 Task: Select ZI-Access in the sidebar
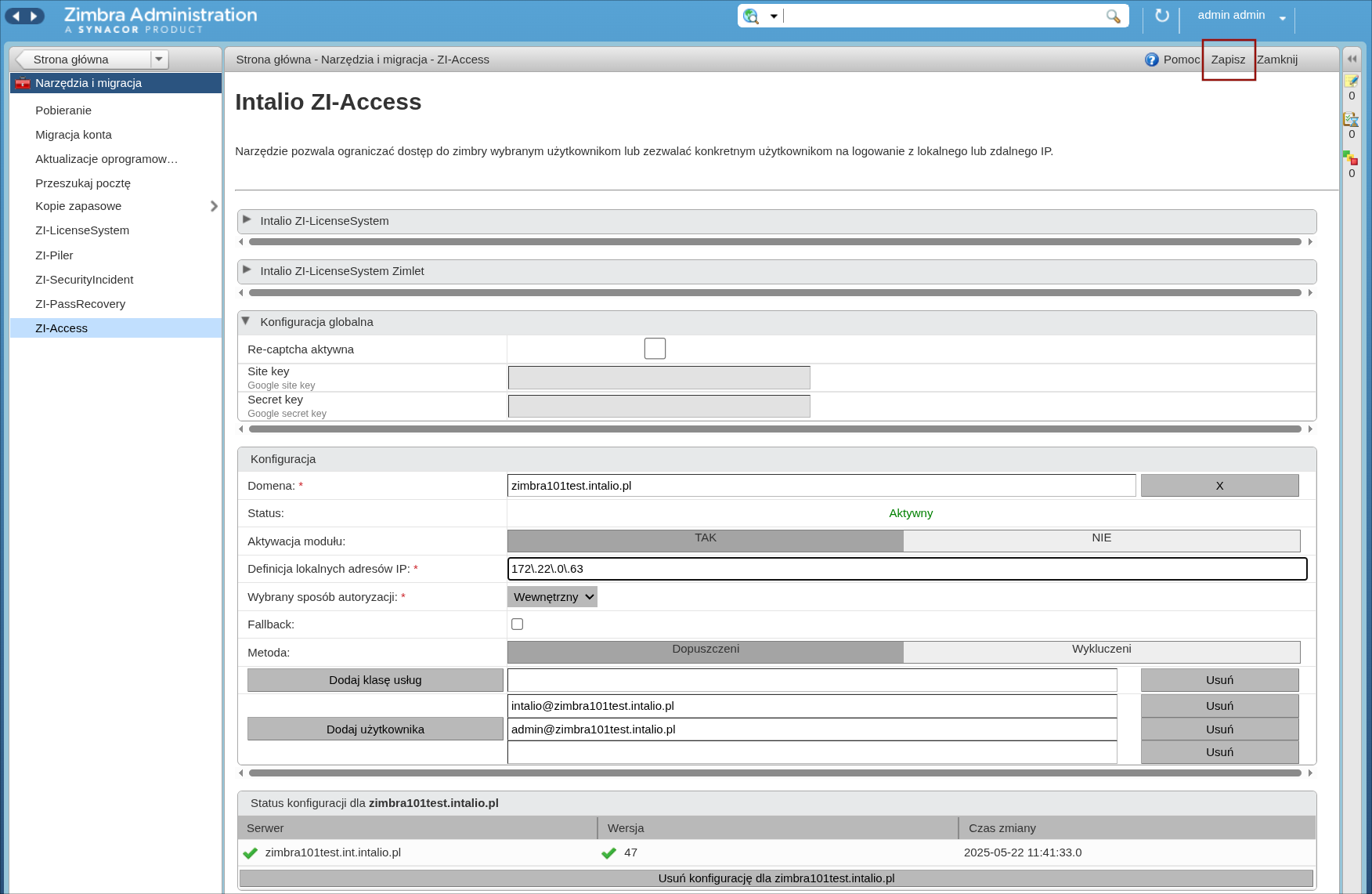tap(116, 328)
